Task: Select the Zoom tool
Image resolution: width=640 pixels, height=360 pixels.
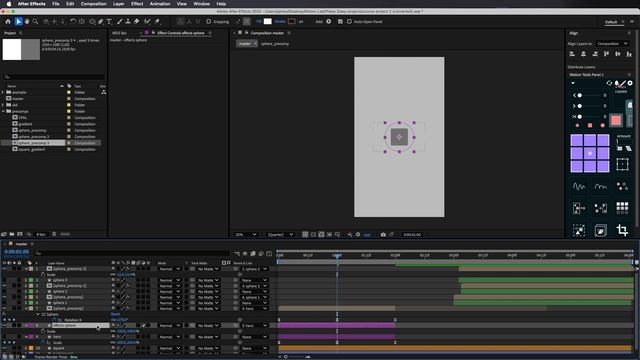Action: (x=36, y=21)
